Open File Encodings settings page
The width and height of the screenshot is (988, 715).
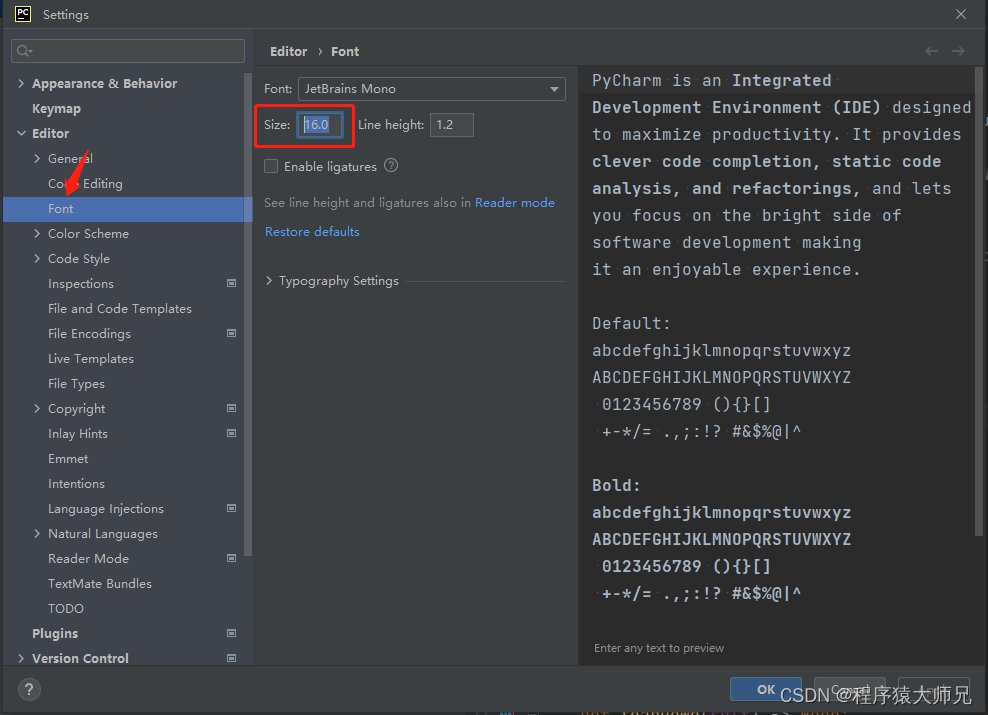coord(89,334)
